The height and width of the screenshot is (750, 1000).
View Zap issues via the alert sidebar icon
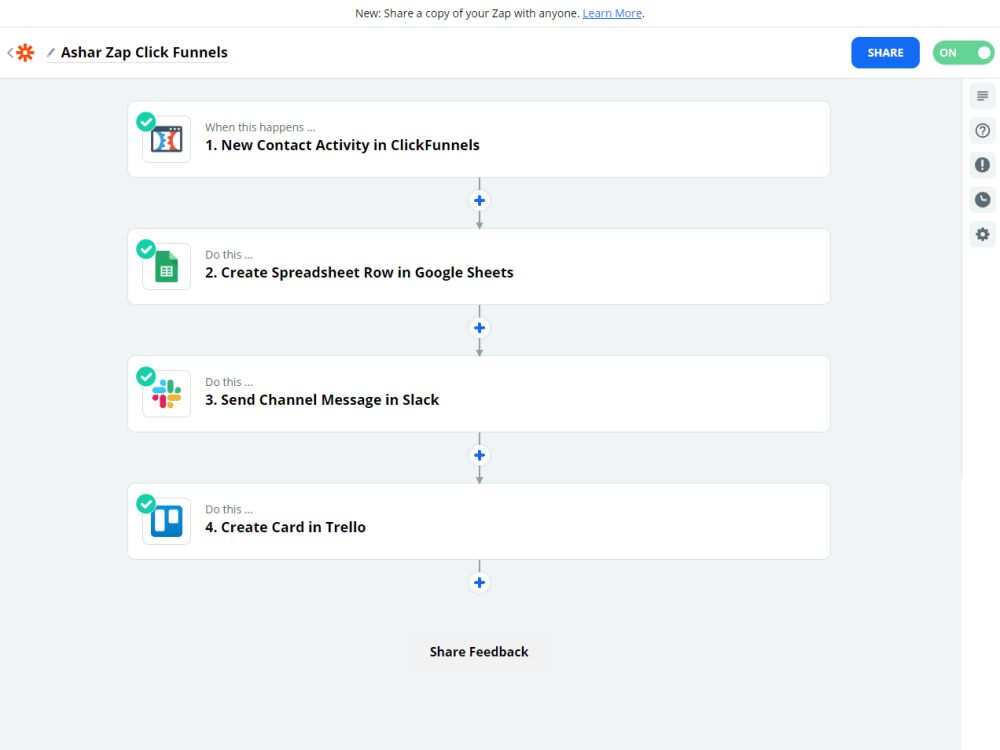point(982,164)
